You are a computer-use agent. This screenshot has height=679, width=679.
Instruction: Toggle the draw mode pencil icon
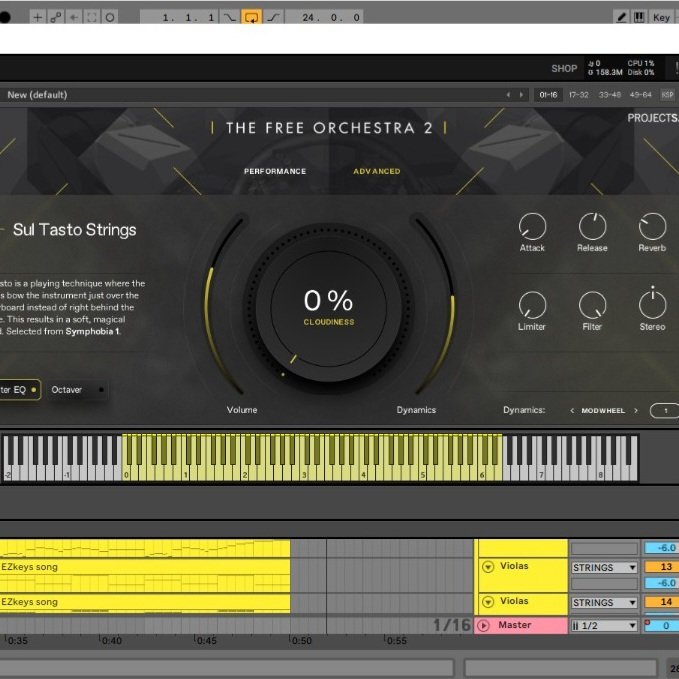621,17
